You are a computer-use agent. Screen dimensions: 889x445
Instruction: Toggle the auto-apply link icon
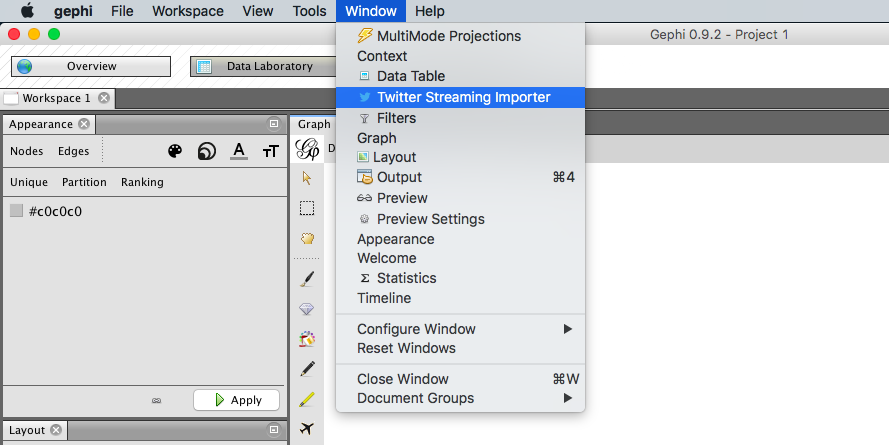point(156,401)
